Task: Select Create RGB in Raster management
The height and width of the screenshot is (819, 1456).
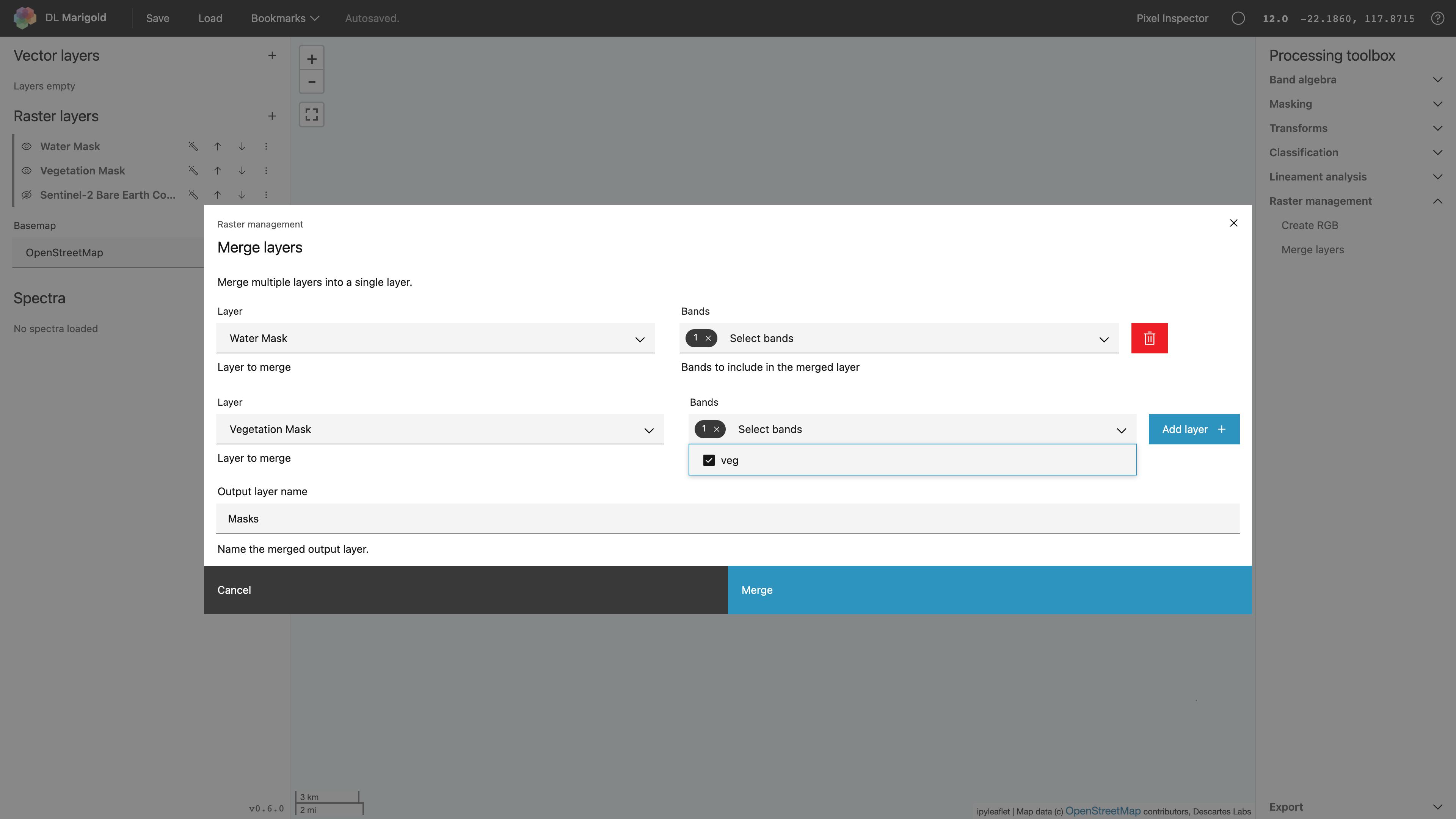Action: (x=1310, y=225)
